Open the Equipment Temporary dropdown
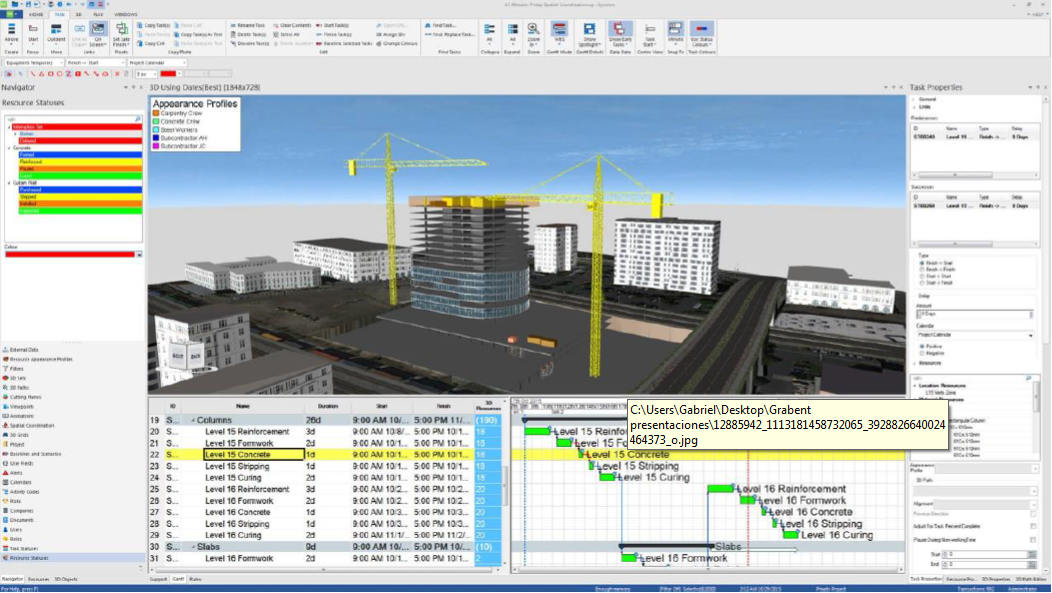The height and width of the screenshot is (593, 1052). coord(35,62)
